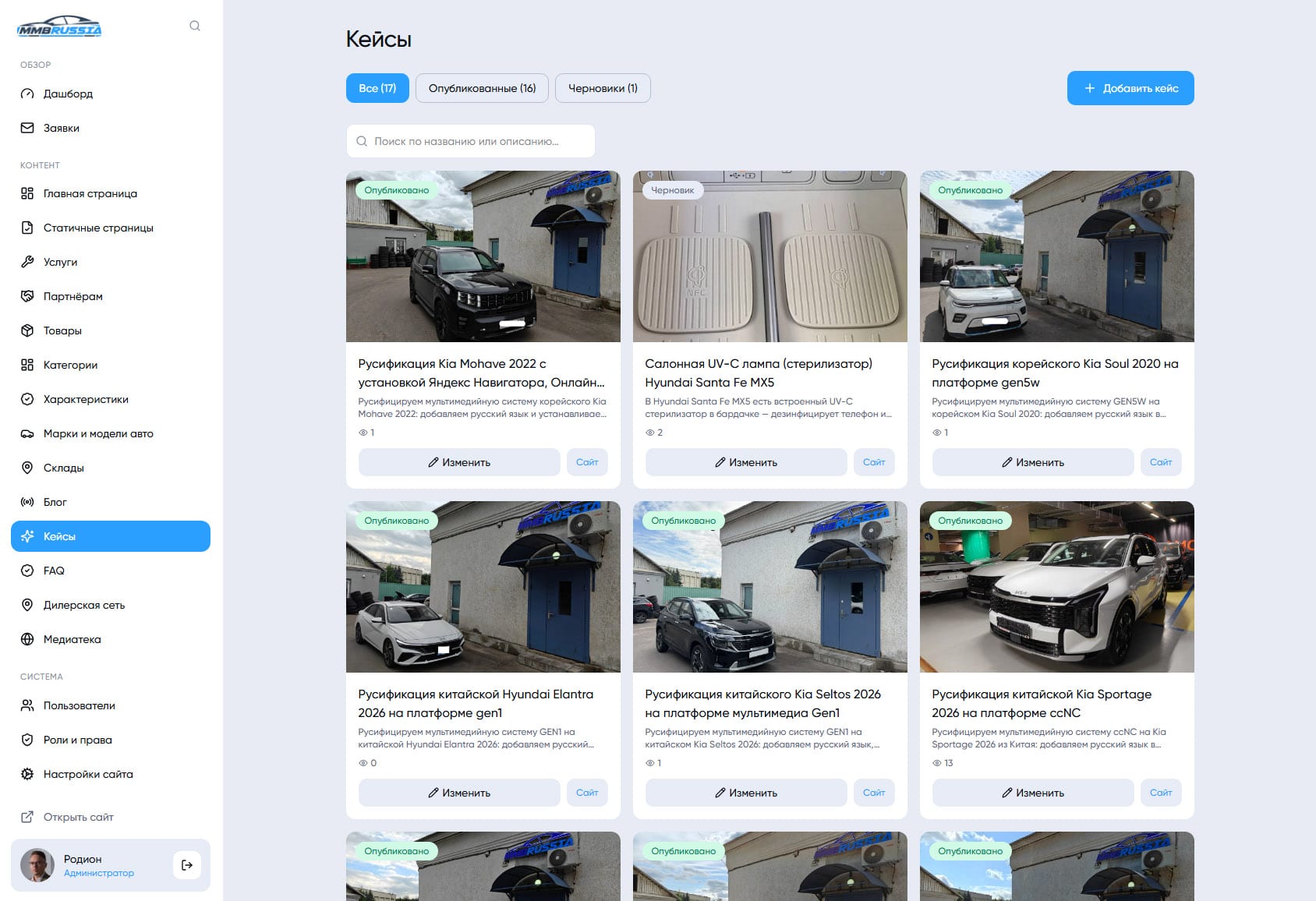Open the white Kia Soul photo
This screenshot has height=901, width=1316.
(1057, 256)
